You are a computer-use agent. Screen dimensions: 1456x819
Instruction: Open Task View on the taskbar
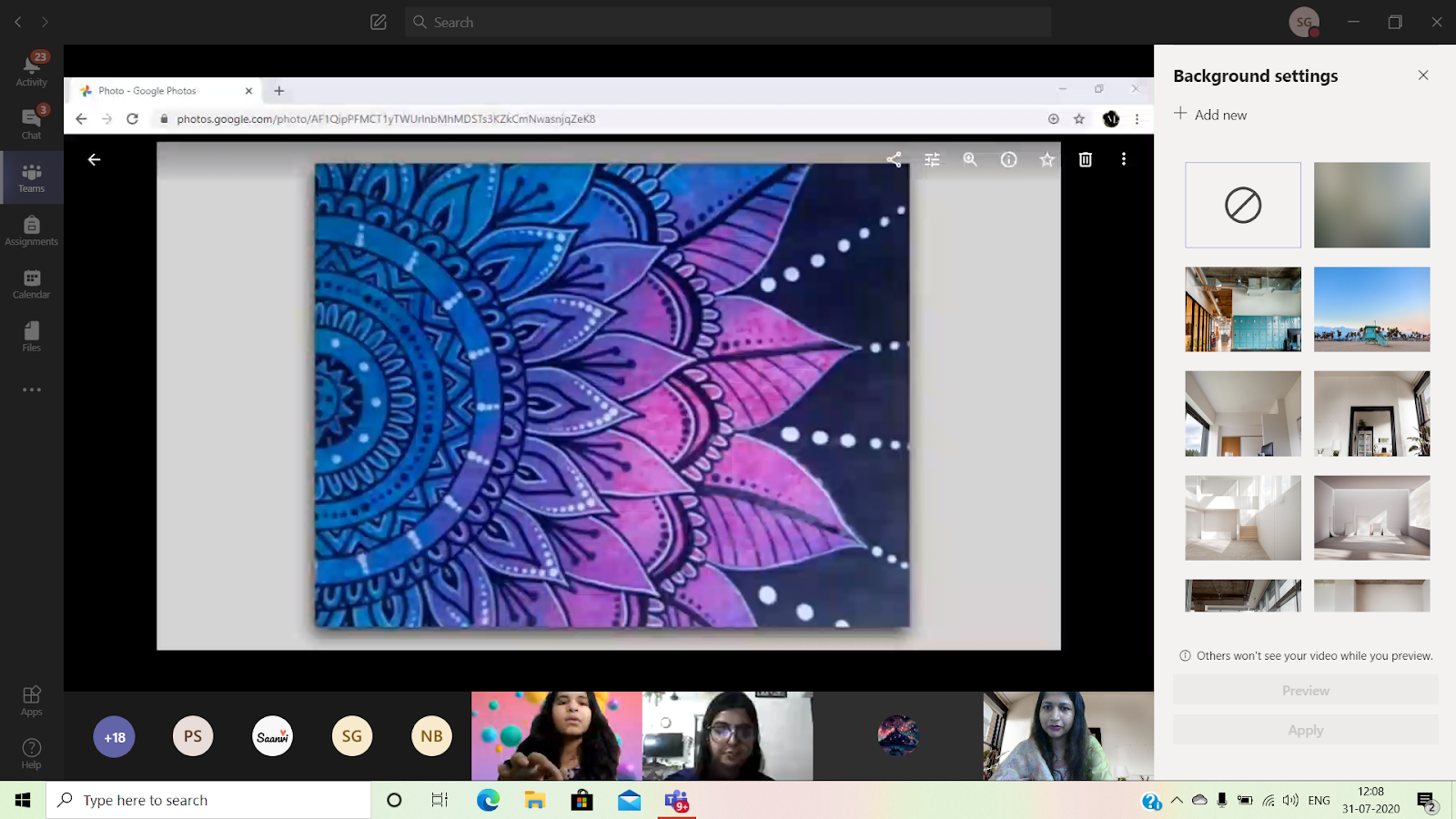point(440,800)
